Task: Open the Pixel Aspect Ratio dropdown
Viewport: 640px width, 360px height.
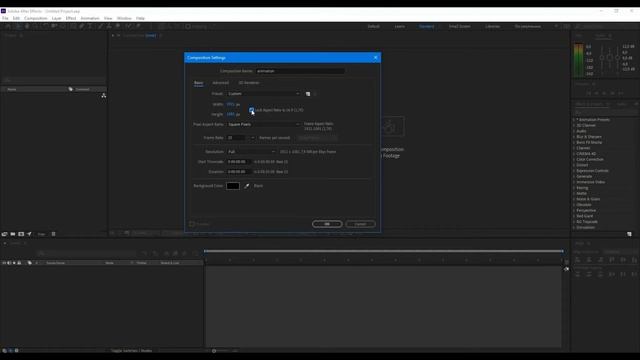Action: pyautogui.click(x=264, y=124)
